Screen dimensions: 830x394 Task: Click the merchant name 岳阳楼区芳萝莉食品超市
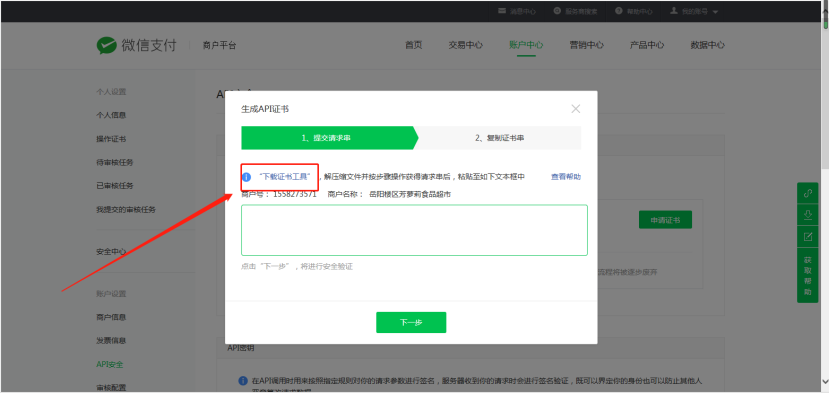click(x=410, y=194)
